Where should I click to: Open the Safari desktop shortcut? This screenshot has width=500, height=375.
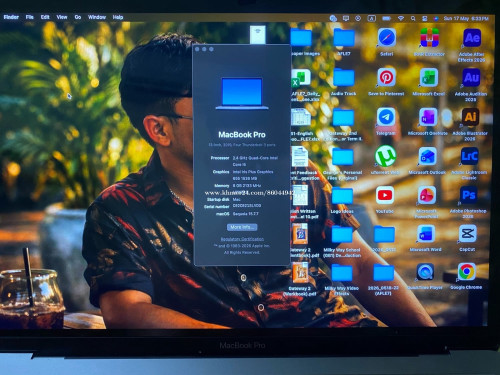tap(387, 38)
